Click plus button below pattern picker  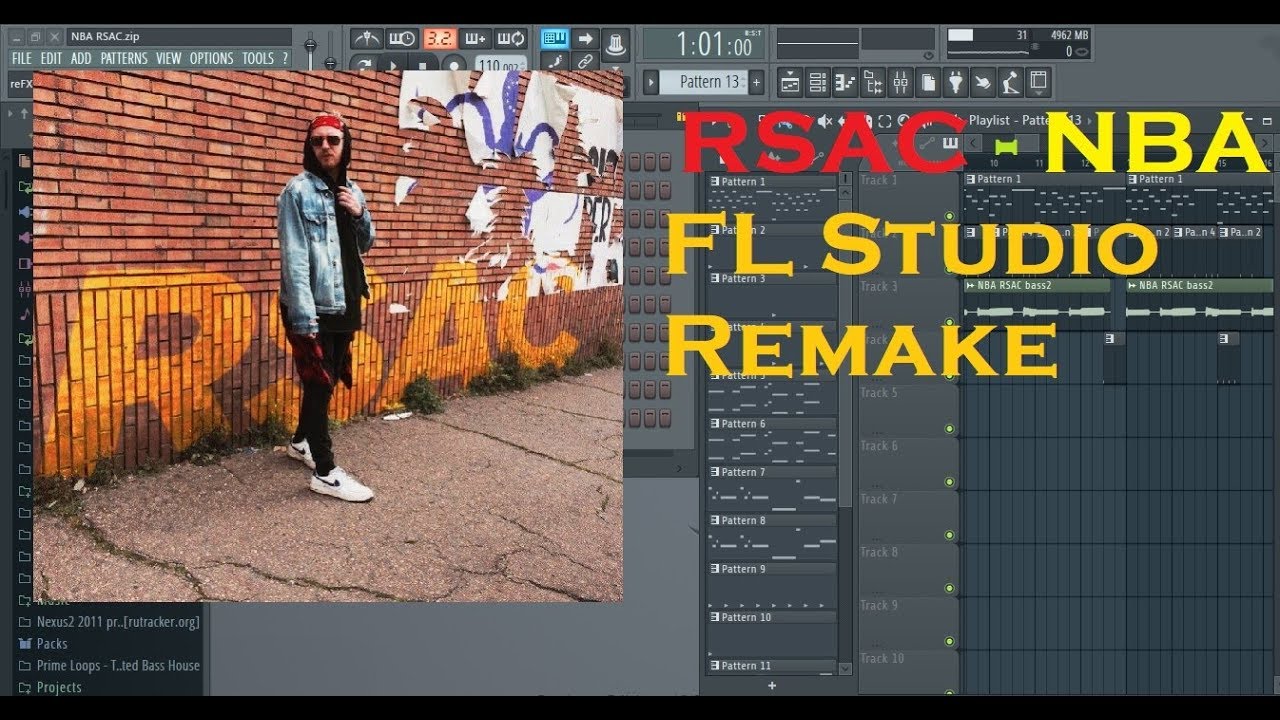coord(771,686)
